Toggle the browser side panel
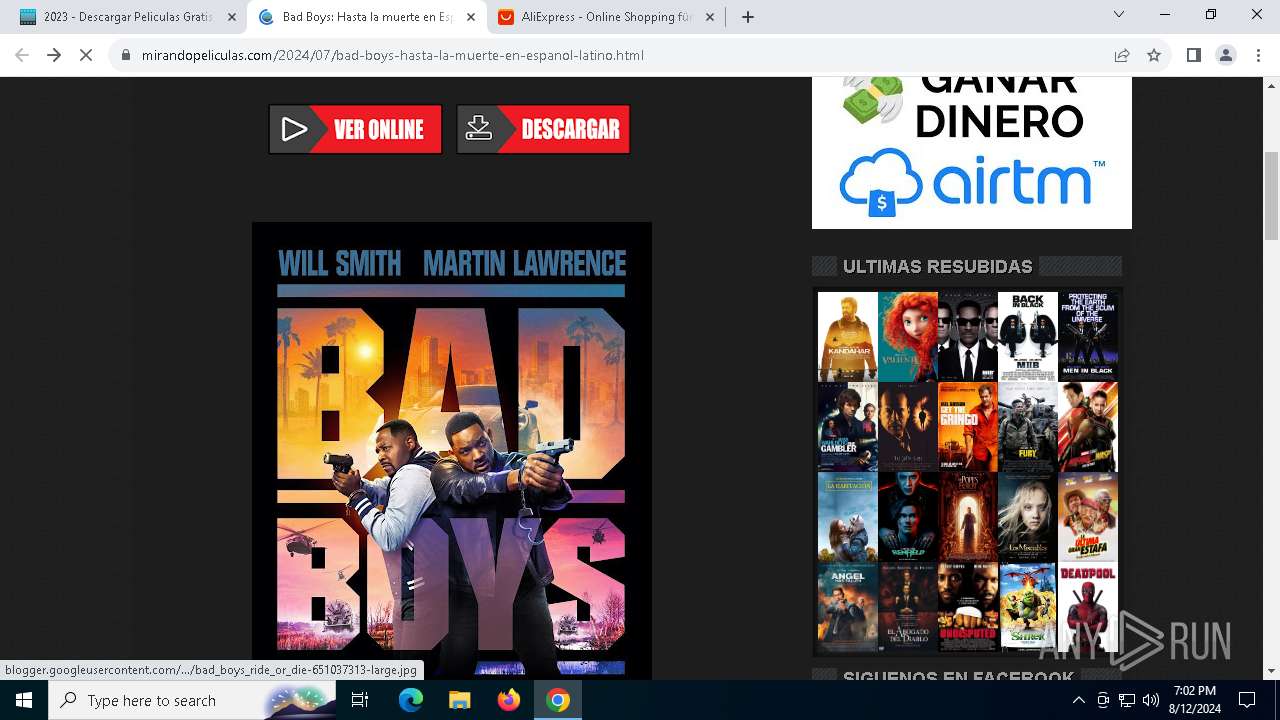The width and height of the screenshot is (1280, 720). pos(1193,55)
